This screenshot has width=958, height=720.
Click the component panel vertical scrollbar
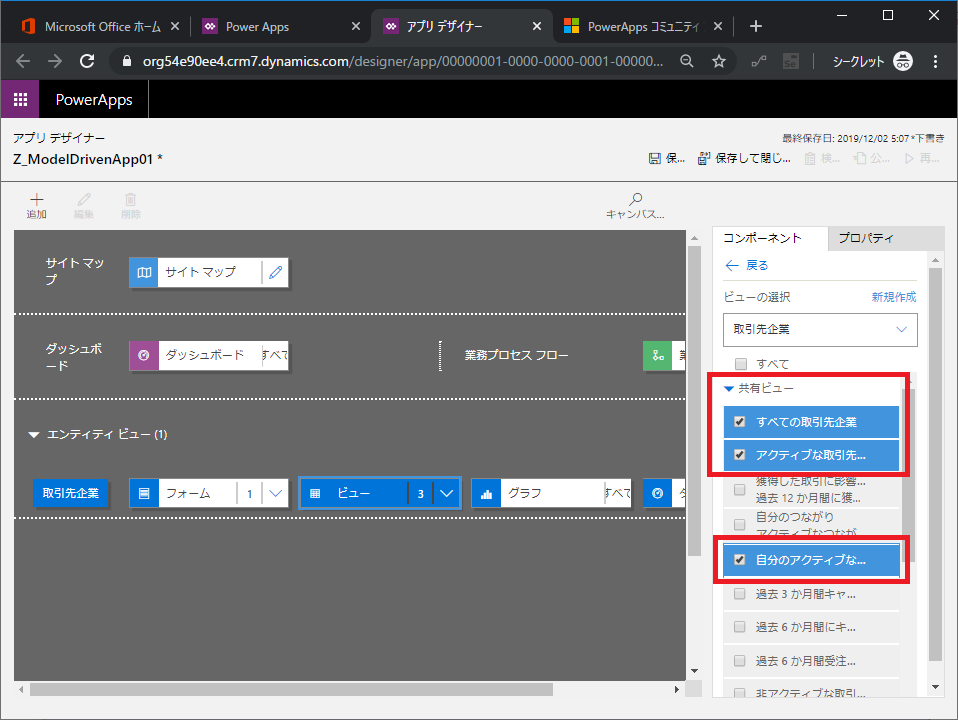935,465
